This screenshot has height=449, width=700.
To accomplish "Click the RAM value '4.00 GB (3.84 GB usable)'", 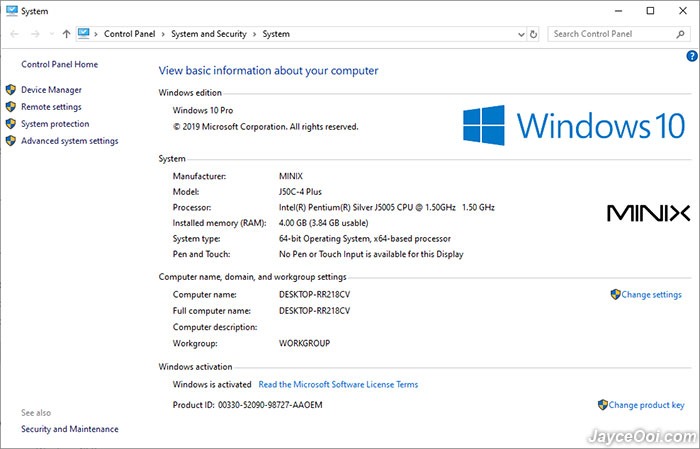I will 323,223.
